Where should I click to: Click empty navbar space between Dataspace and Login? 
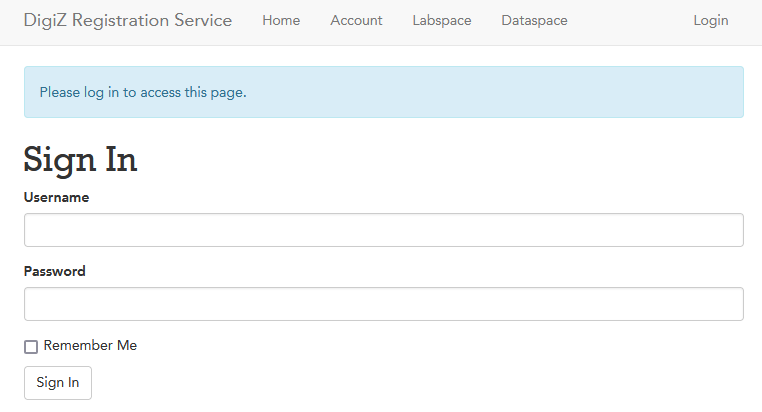(630, 21)
